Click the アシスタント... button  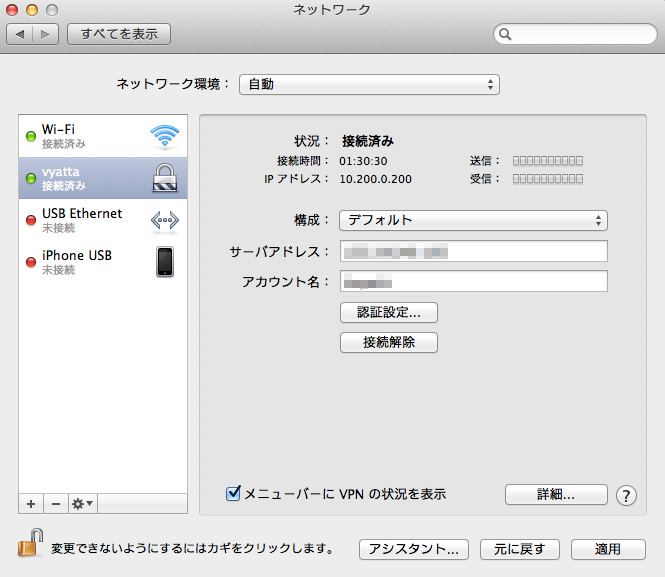tap(414, 549)
